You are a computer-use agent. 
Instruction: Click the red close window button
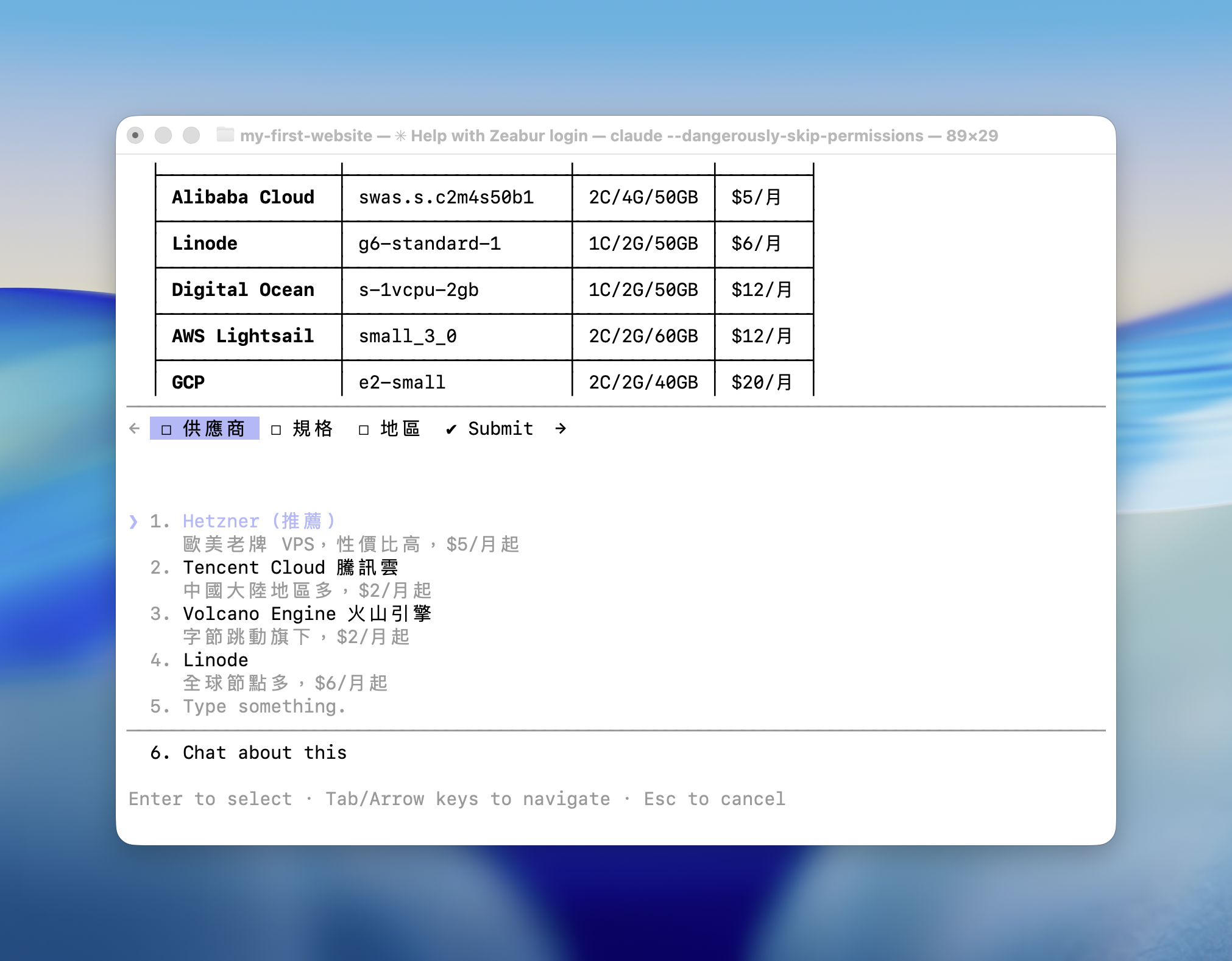click(x=135, y=135)
